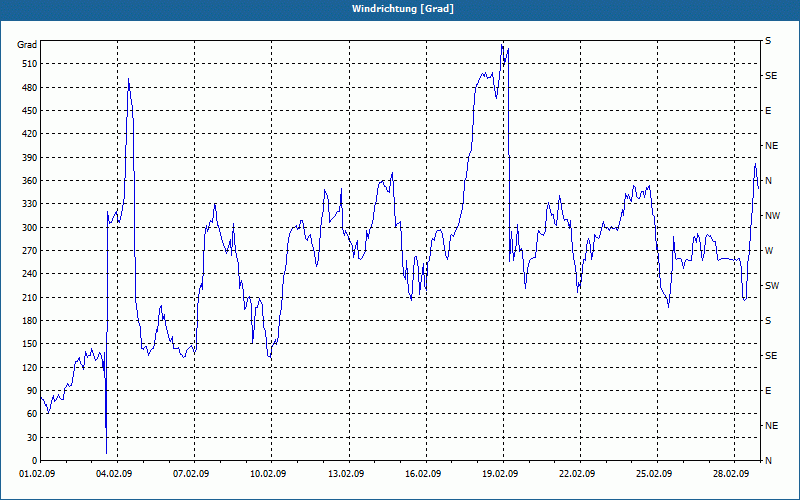Screen dimensions: 800x500
Task: Select the 420 degree axis label
Action: coord(30,134)
